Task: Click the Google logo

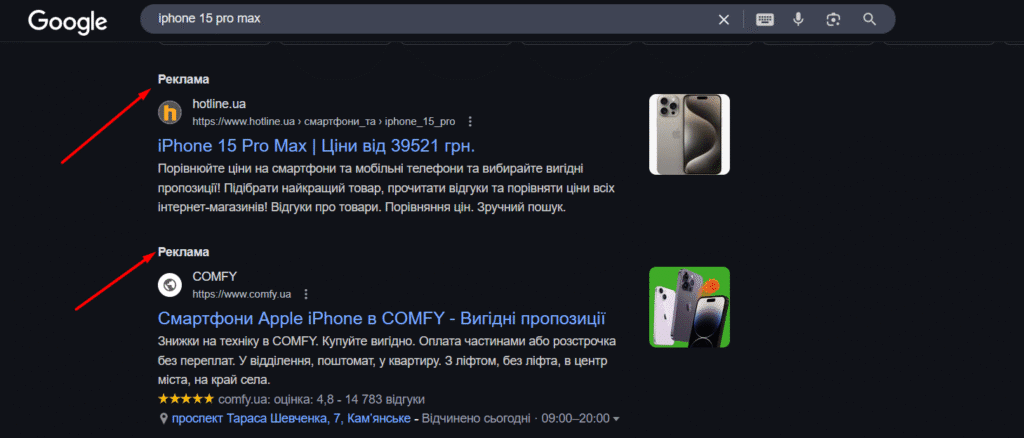Action: point(68,22)
